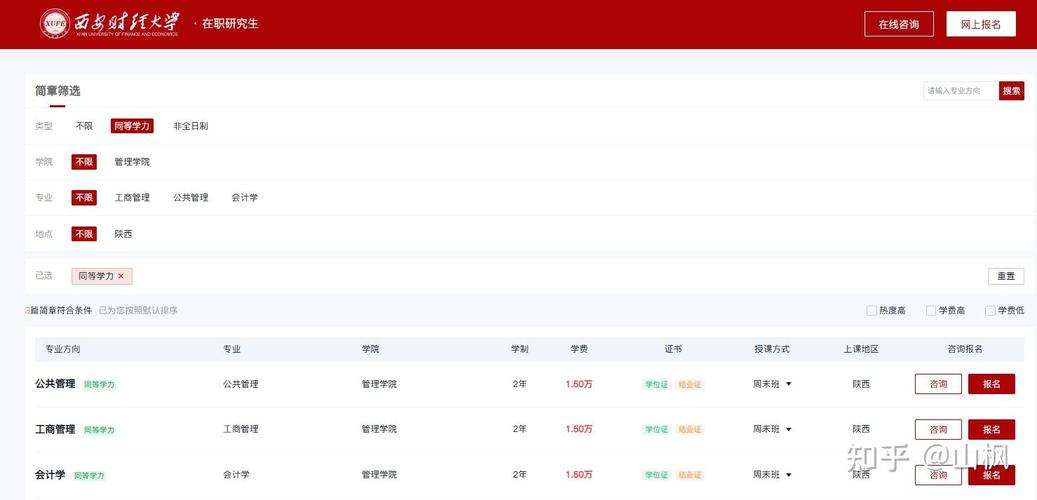Image resolution: width=1037 pixels, height=500 pixels.
Task: Check the 学费低 sorting option
Action: coord(990,311)
